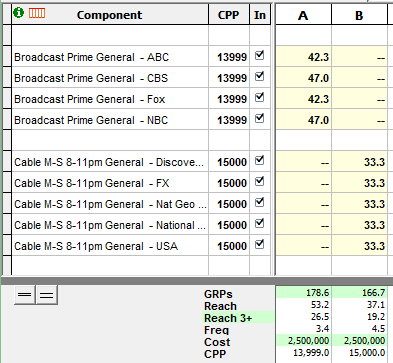The image size is (393, 363).
Task: Select the column B header
Action: 359,15
